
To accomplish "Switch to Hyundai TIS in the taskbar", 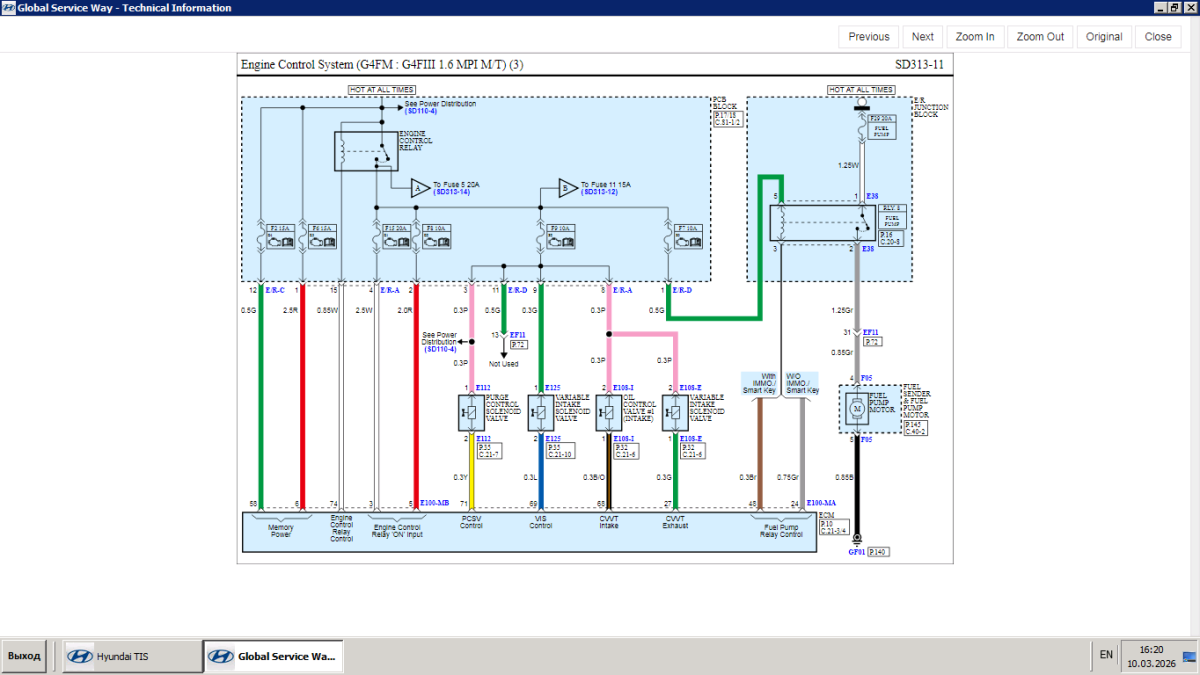I will [x=128, y=656].
